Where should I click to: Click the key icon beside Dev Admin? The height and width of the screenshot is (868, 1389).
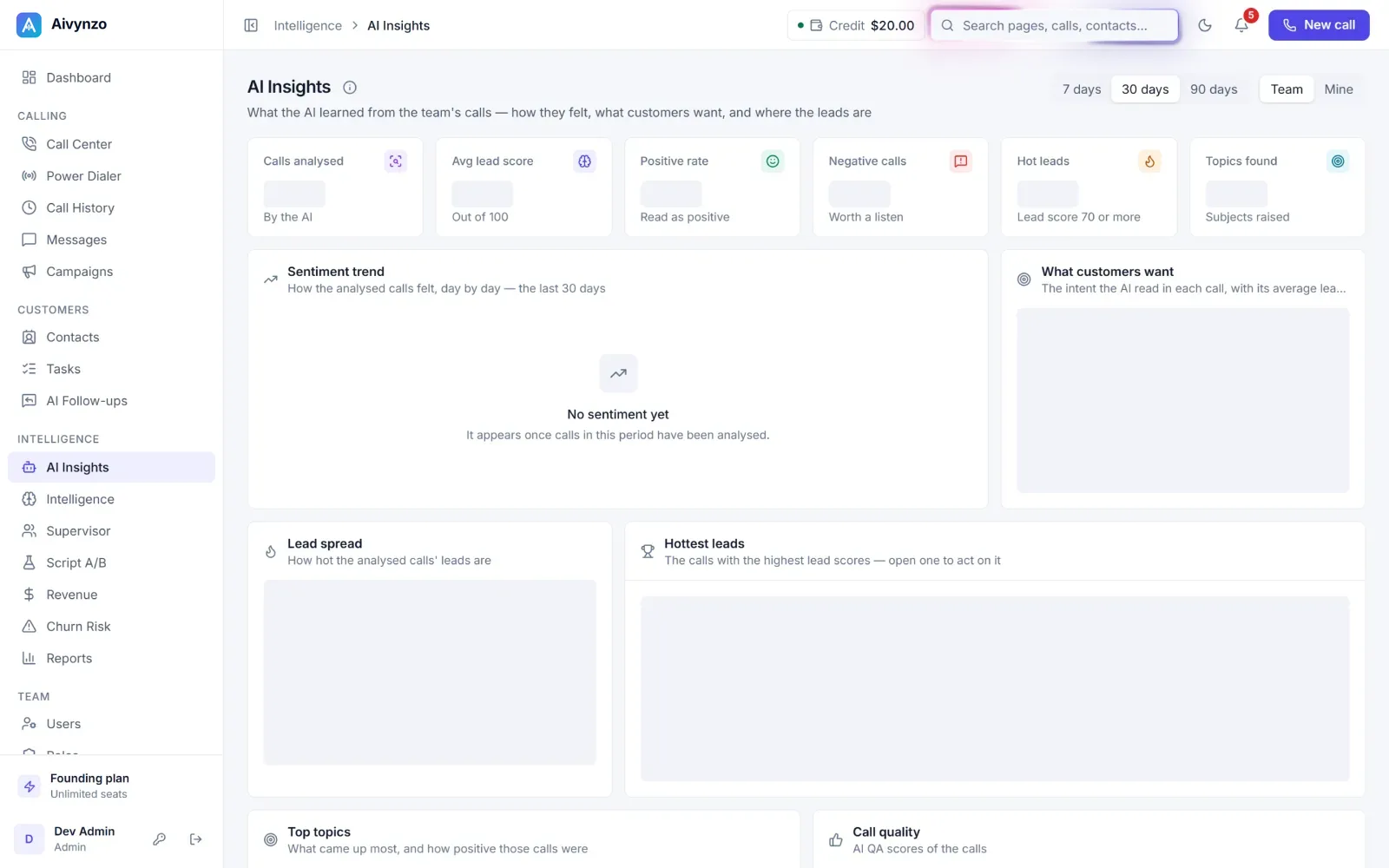(x=160, y=839)
